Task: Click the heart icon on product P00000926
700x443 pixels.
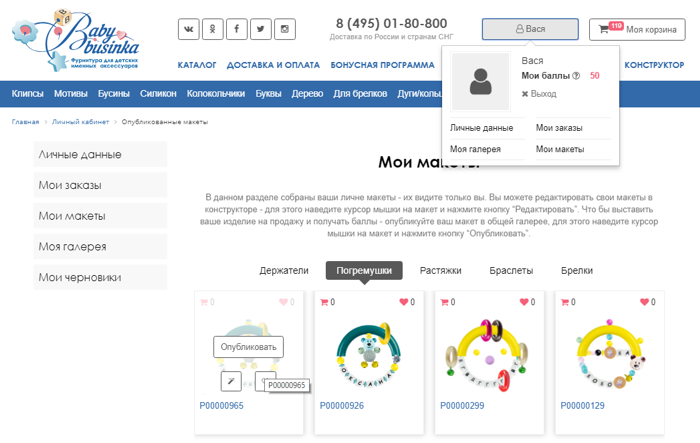Action: click(x=405, y=302)
